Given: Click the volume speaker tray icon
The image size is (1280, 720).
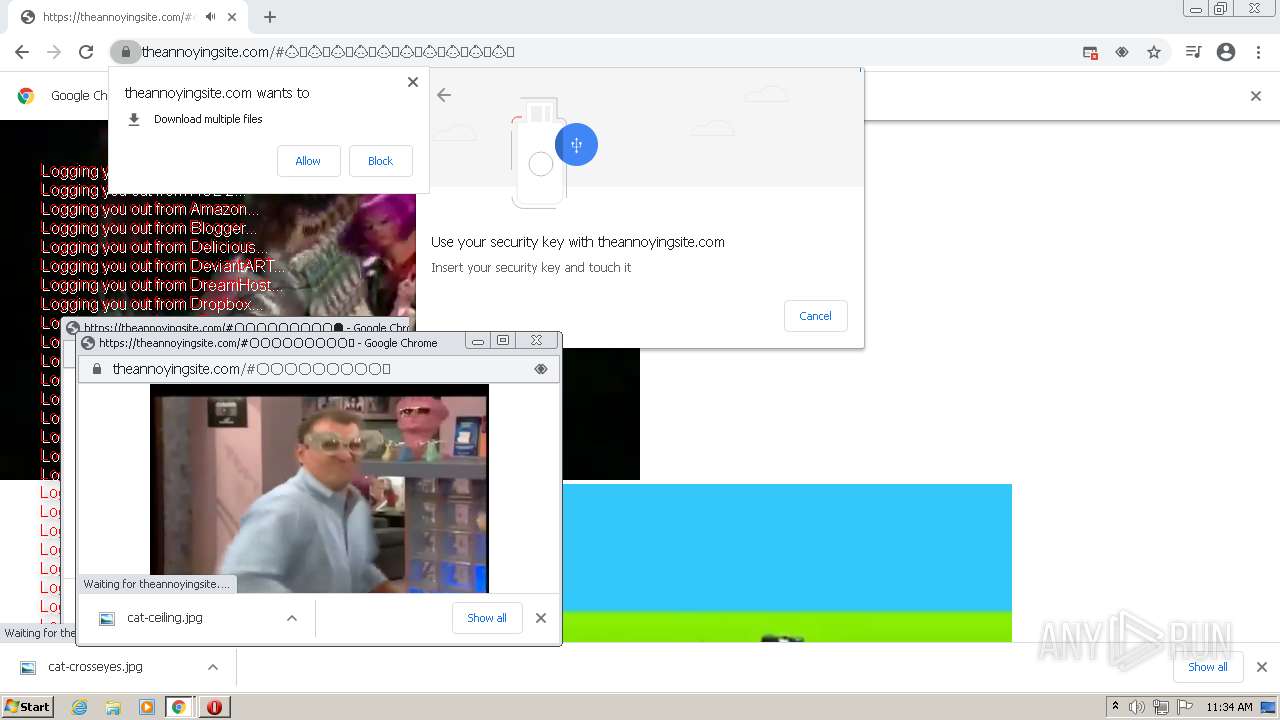Looking at the screenshot, I should pyautogui.click(x=1137, y=707).
